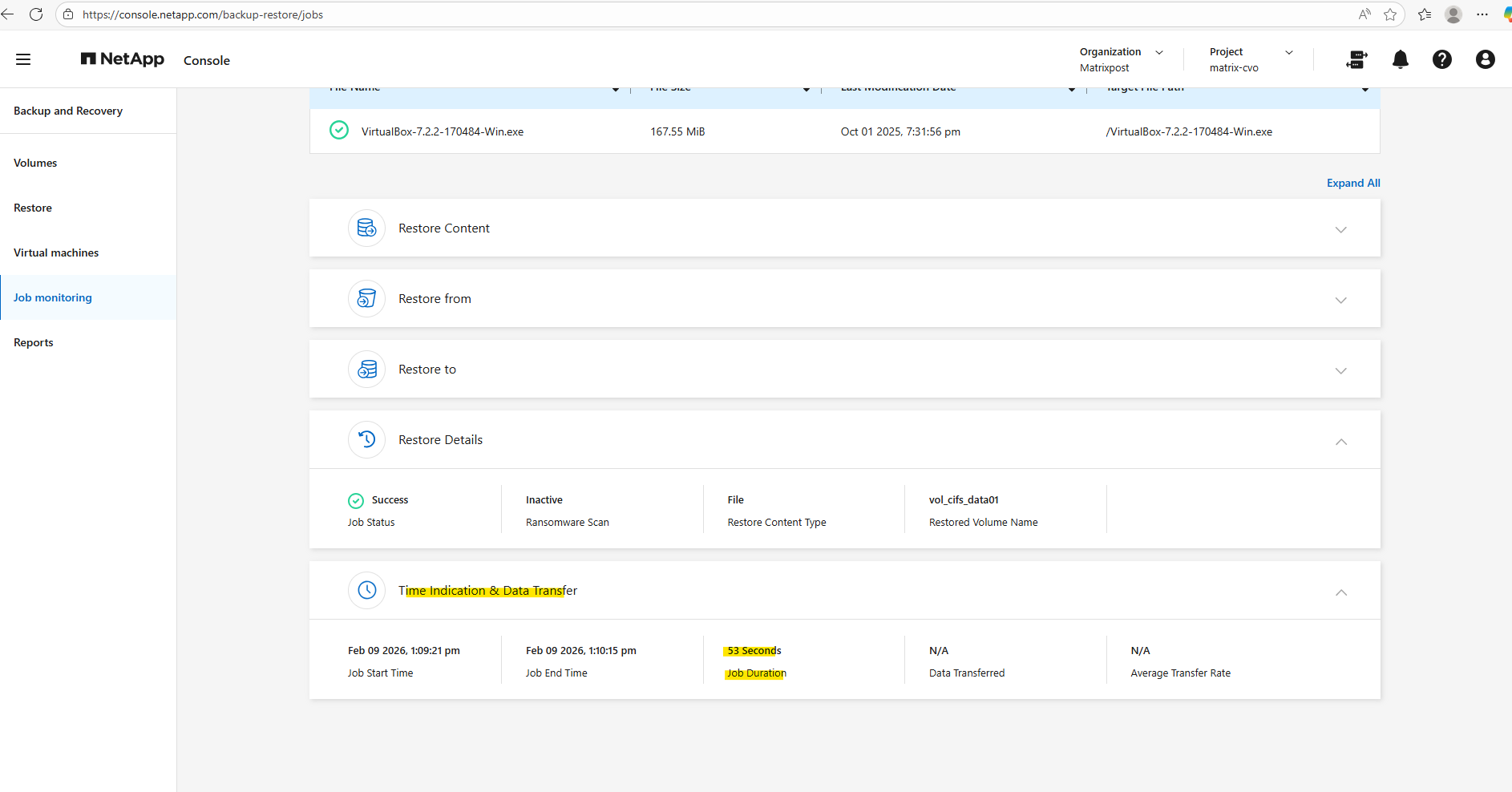The width and height of the screenshot is (1512, 792).
Task: Click the agents/connectors icon in header
Action: coord(1356,59)
